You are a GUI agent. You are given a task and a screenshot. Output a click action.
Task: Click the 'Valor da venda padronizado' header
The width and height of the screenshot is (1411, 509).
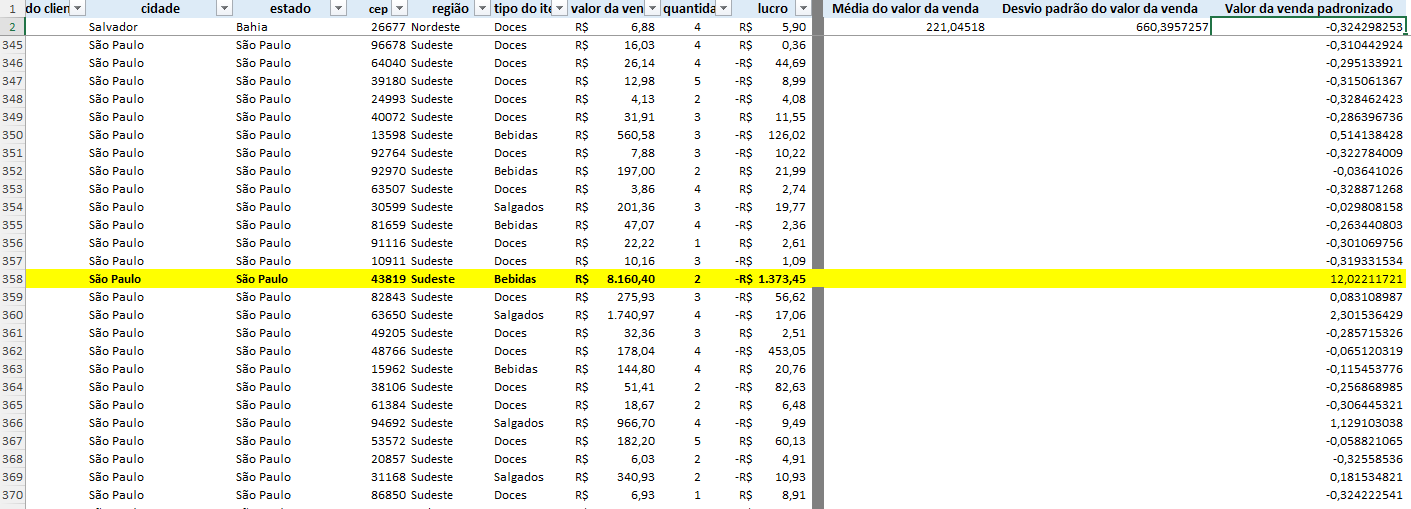pos(1309,9)
